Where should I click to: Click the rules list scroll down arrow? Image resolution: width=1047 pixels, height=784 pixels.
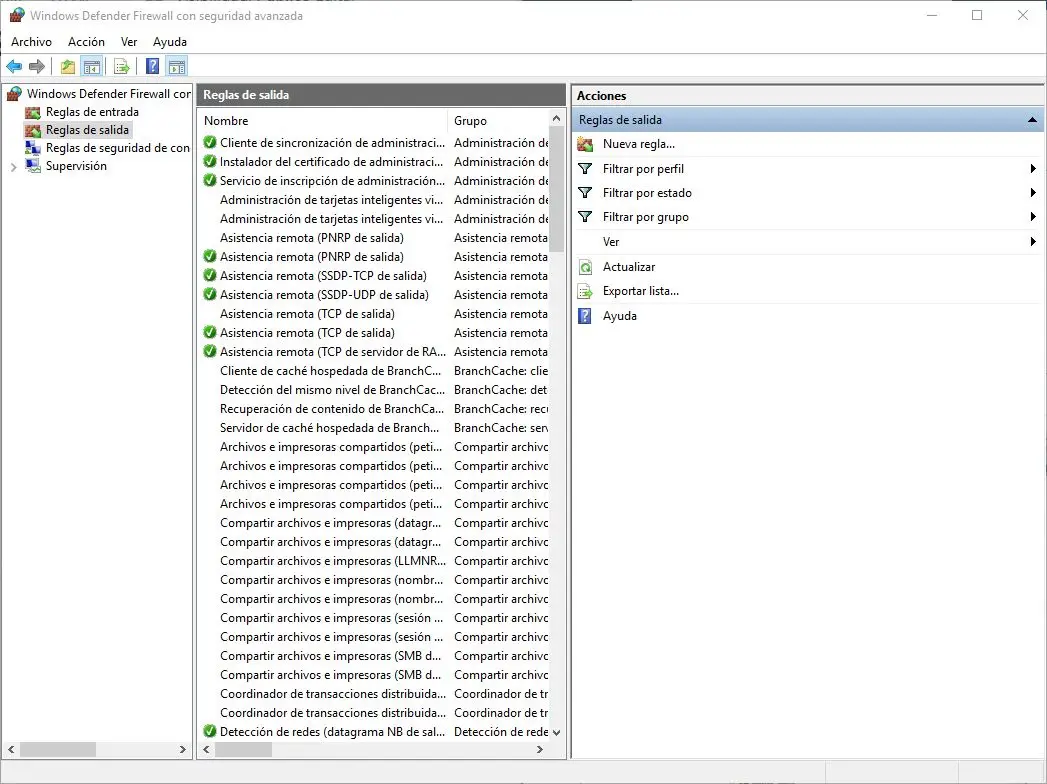pos(556,733)
